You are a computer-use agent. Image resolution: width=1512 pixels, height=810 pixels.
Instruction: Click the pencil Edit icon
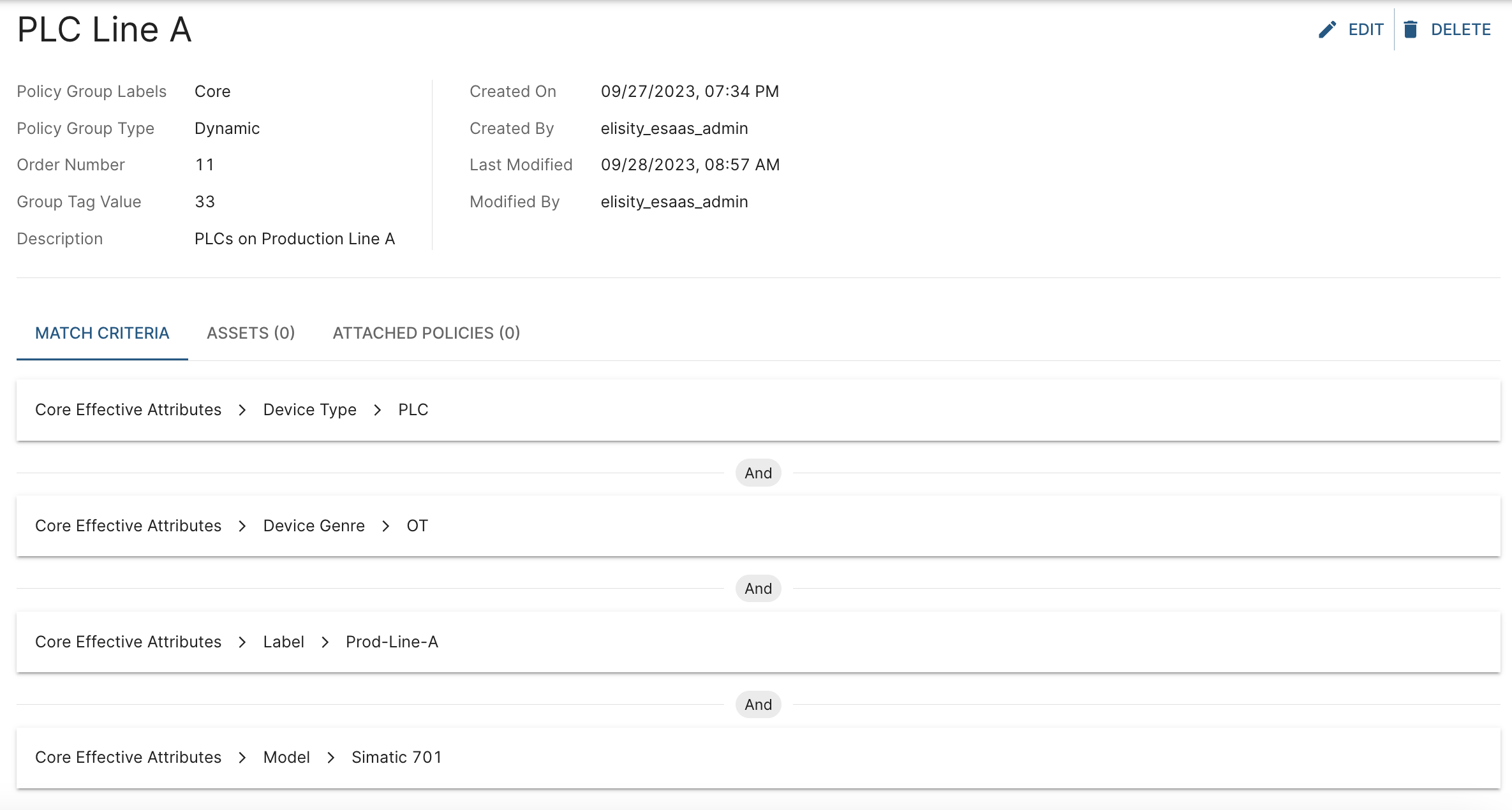click(1327, 30)
